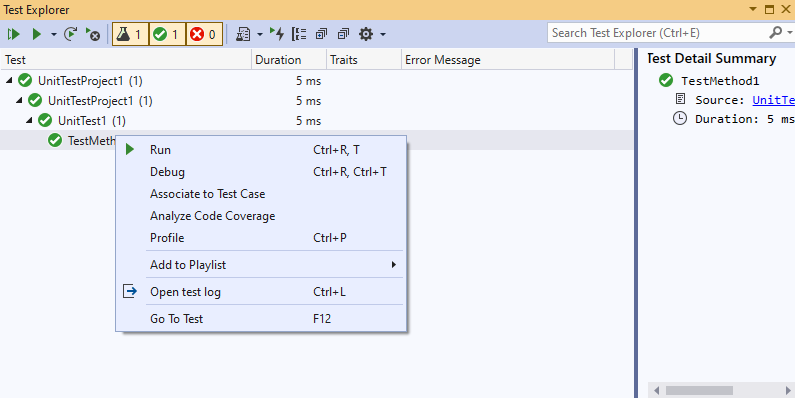Screen dimensions: 795x398
Task: Click the Traits column header
Action: [x=364, y=60]
